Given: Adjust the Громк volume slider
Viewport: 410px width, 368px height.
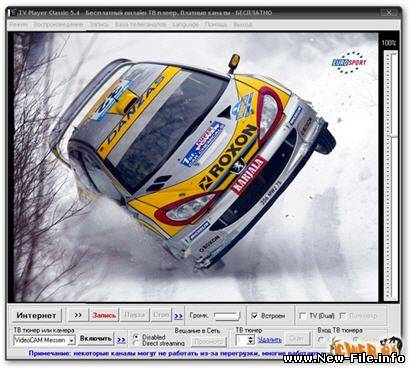Looking at the screenshot, I should [x=227, y=316].
